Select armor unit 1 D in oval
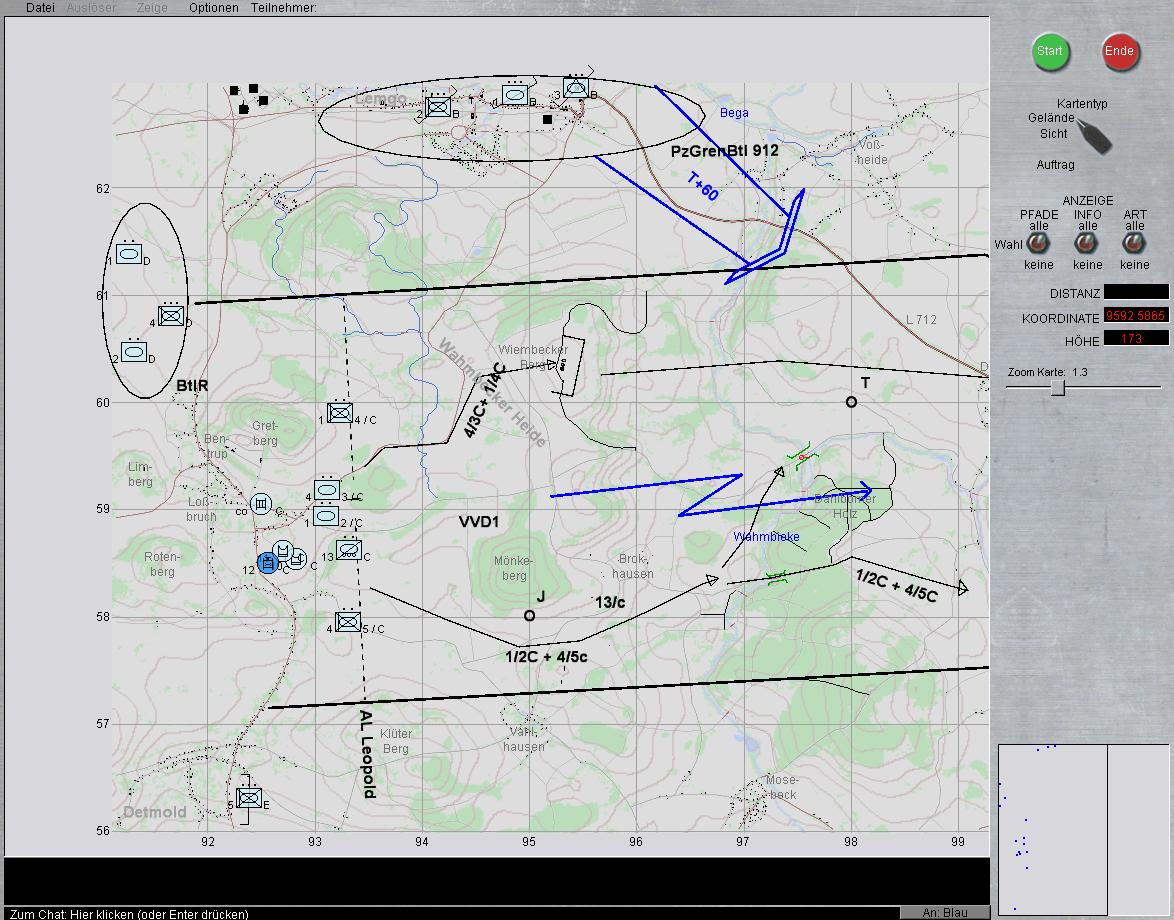Viewport: 1174px width, 920px height. (129, 254)
